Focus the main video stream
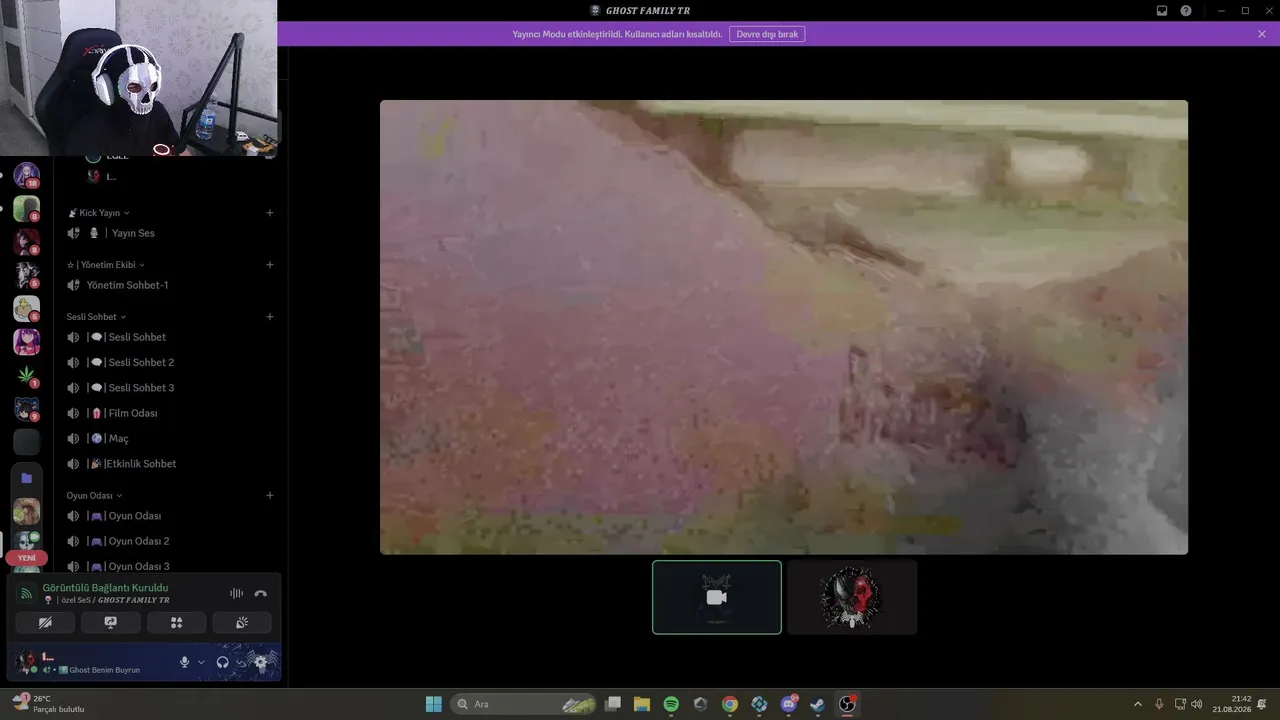 pos(784,327)
